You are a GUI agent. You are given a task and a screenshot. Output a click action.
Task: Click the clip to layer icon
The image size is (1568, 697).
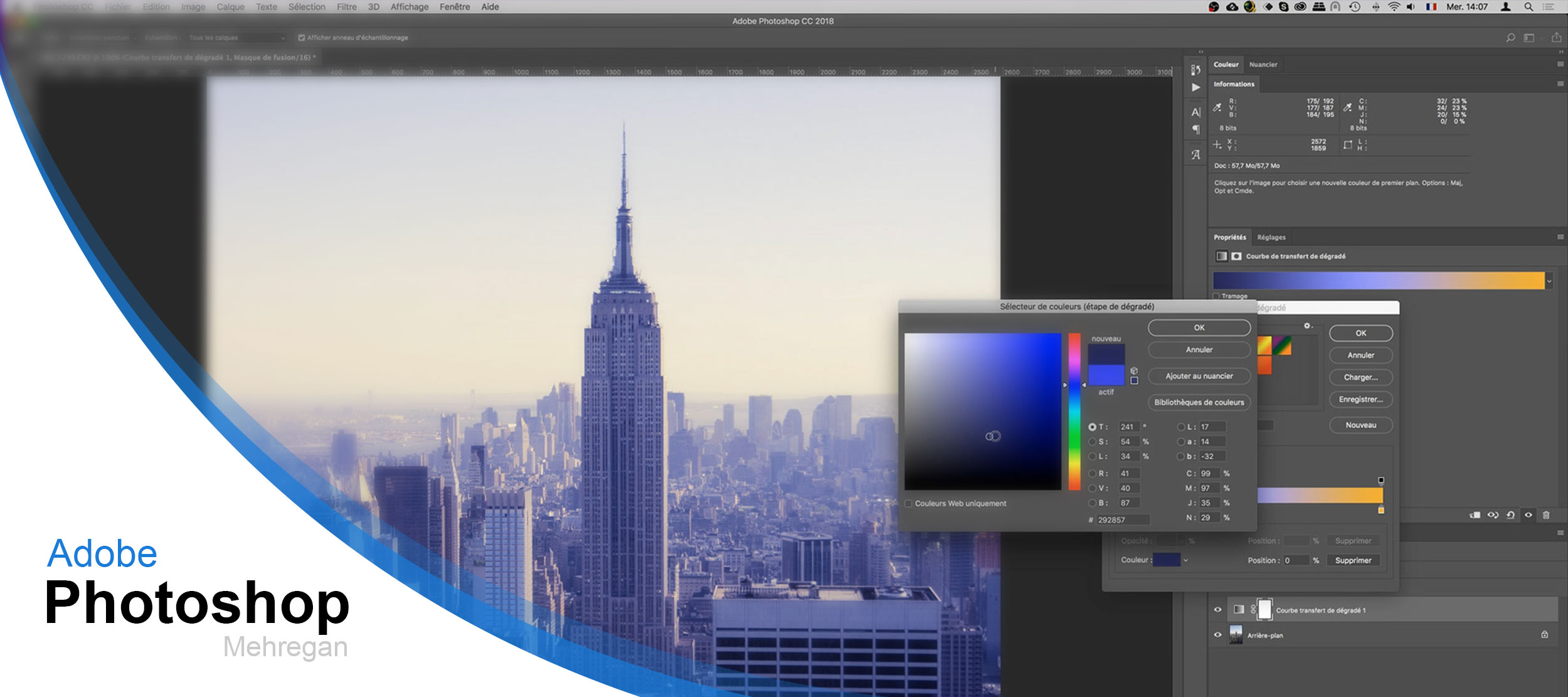pos(1475,515)
